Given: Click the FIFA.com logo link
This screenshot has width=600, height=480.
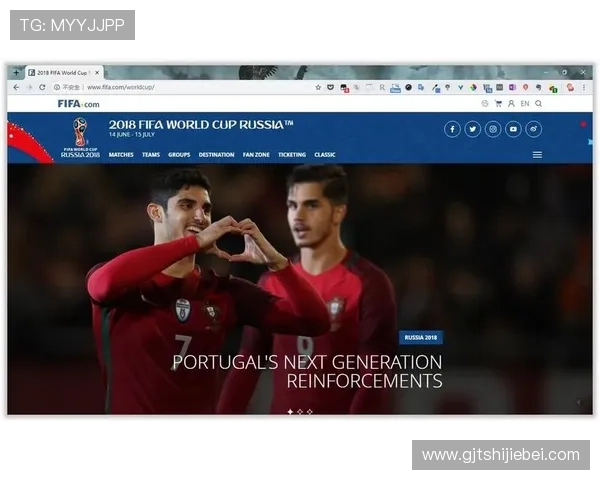Looking at the screenshot, I should tap(78, 103).
